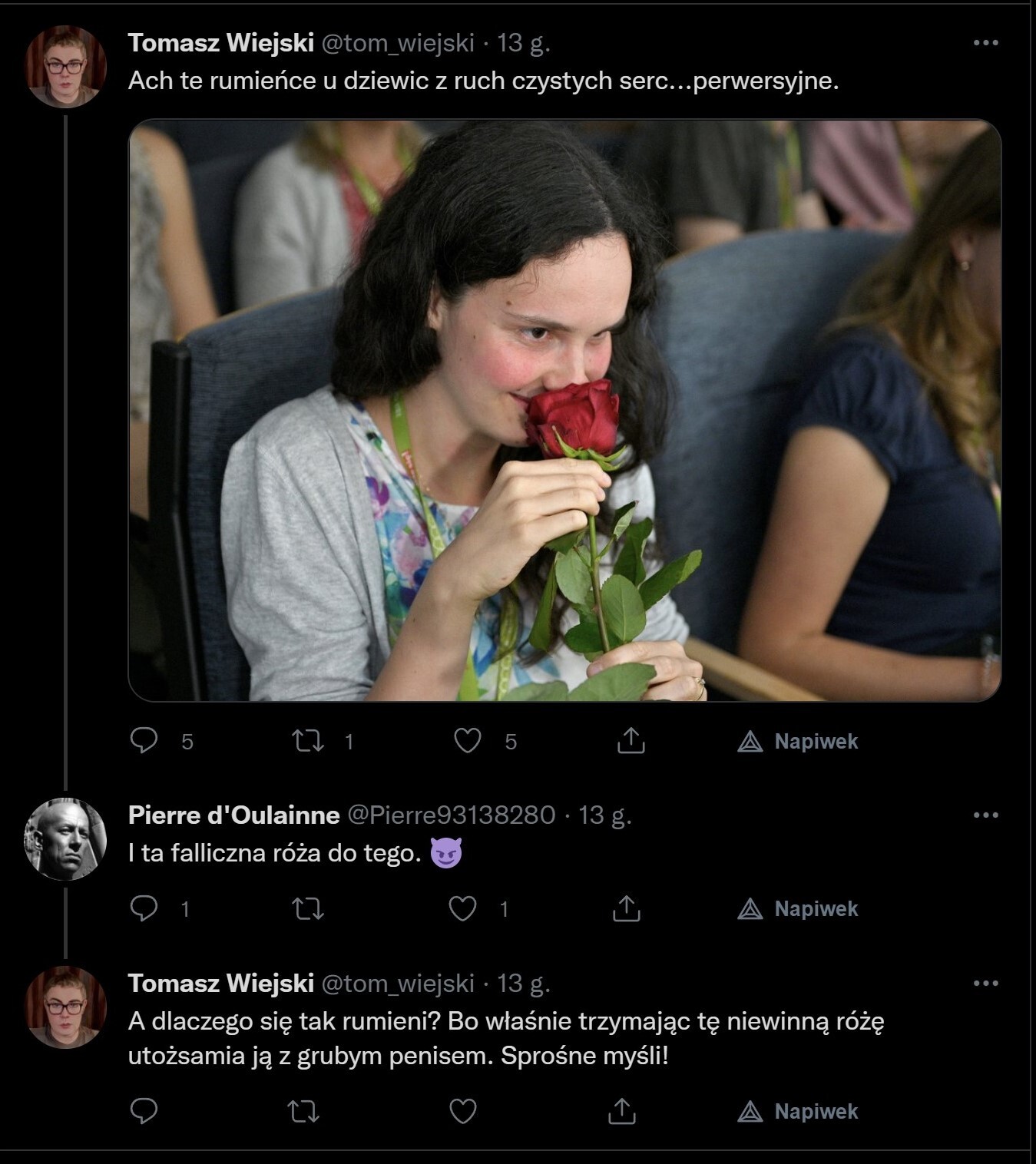The width and height of the screenshot is (1036, 1164).
Task: Share Pierre d'Oulainne's reply
Action: click(x=627, y=909)
